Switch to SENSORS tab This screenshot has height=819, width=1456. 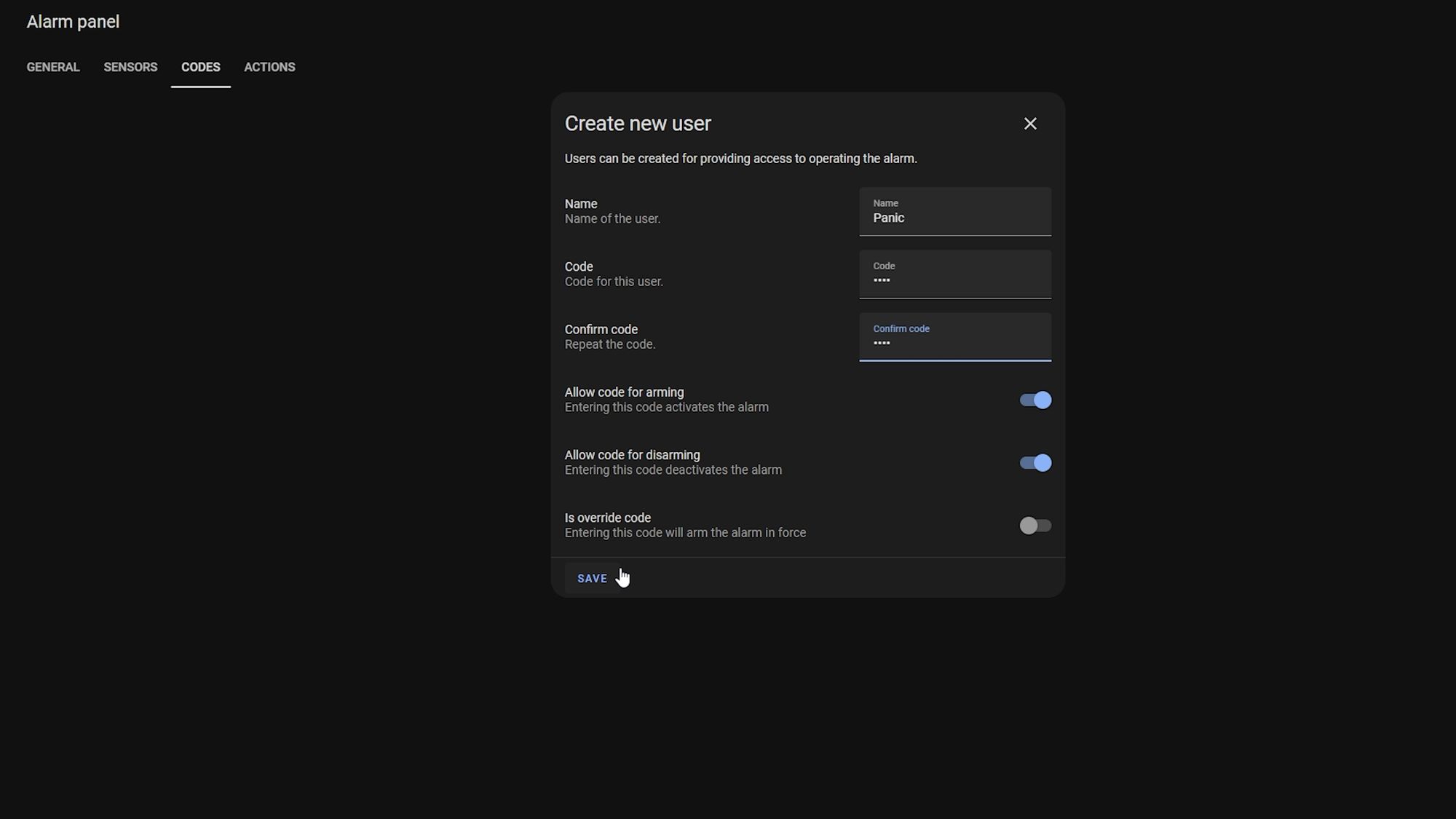tap(130, 67)
